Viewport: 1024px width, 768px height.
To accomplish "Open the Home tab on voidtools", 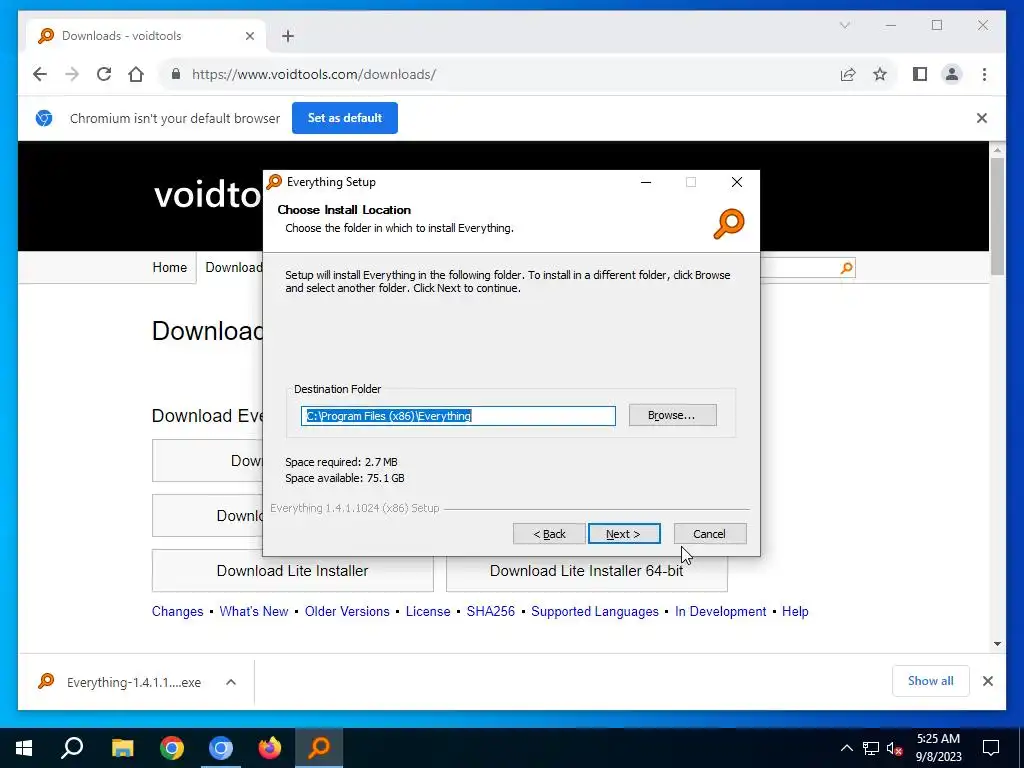I will click(x=170, y=268).
